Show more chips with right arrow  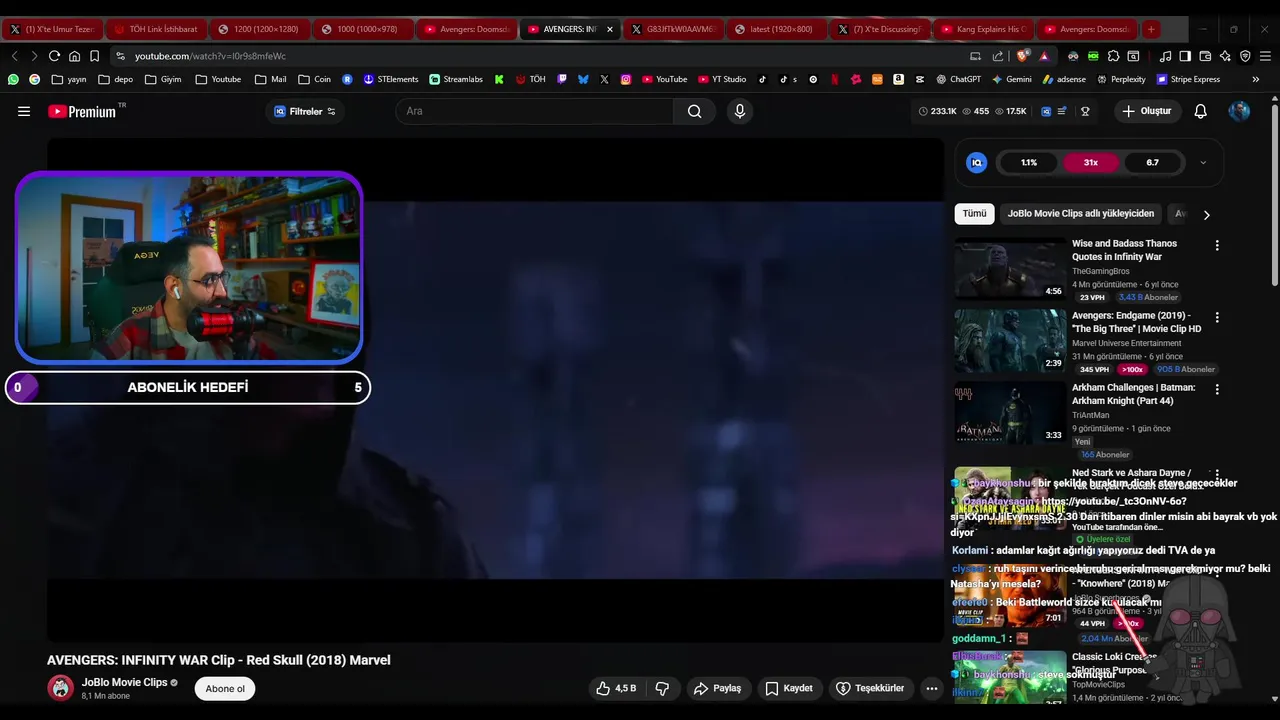pos(1206,214)
